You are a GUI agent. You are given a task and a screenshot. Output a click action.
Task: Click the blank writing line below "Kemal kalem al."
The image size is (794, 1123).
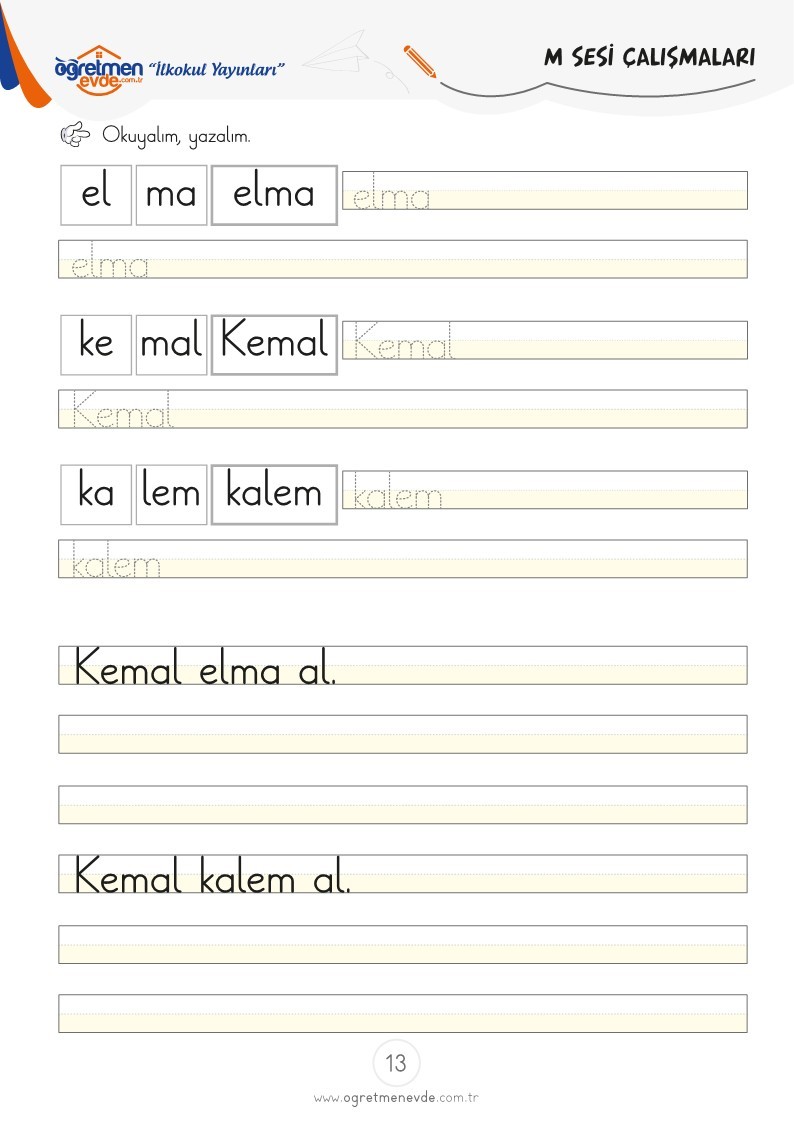(x=402, y=945)
